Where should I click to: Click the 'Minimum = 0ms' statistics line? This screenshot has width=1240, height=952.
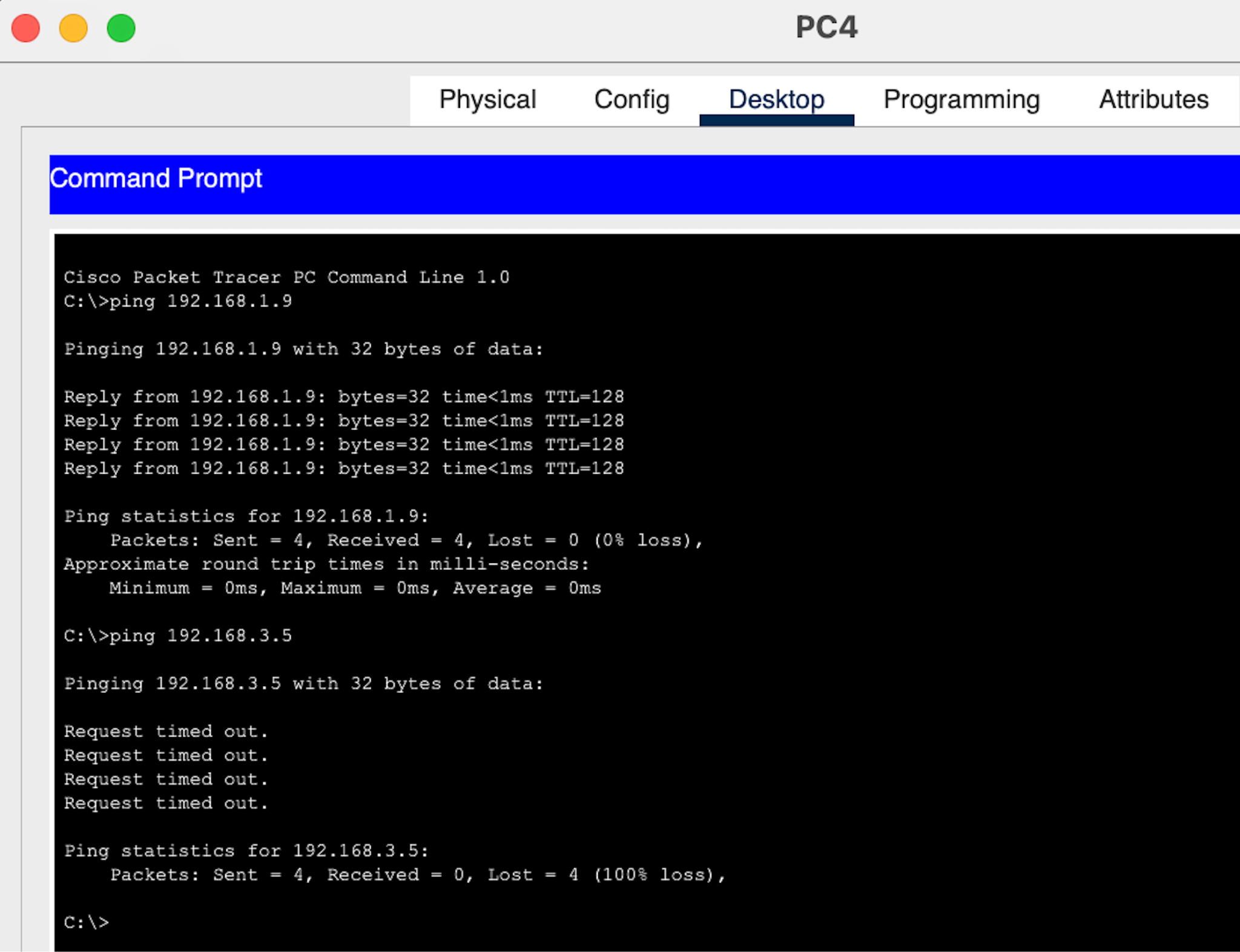point(355,587)
